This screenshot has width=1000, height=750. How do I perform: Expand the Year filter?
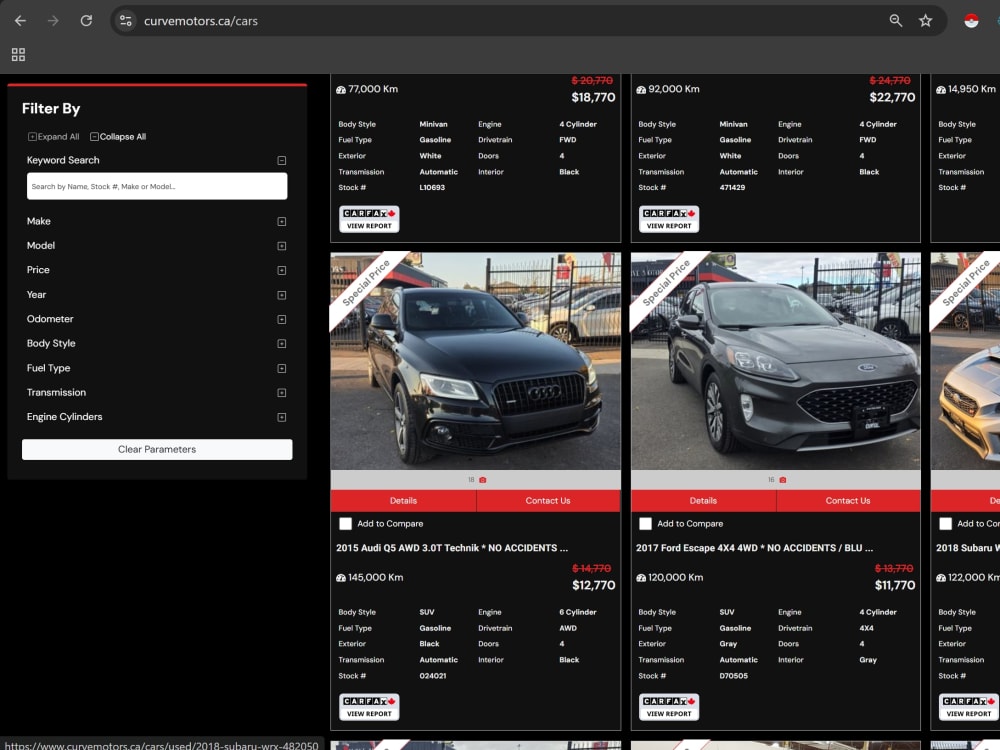pos(281,295)
